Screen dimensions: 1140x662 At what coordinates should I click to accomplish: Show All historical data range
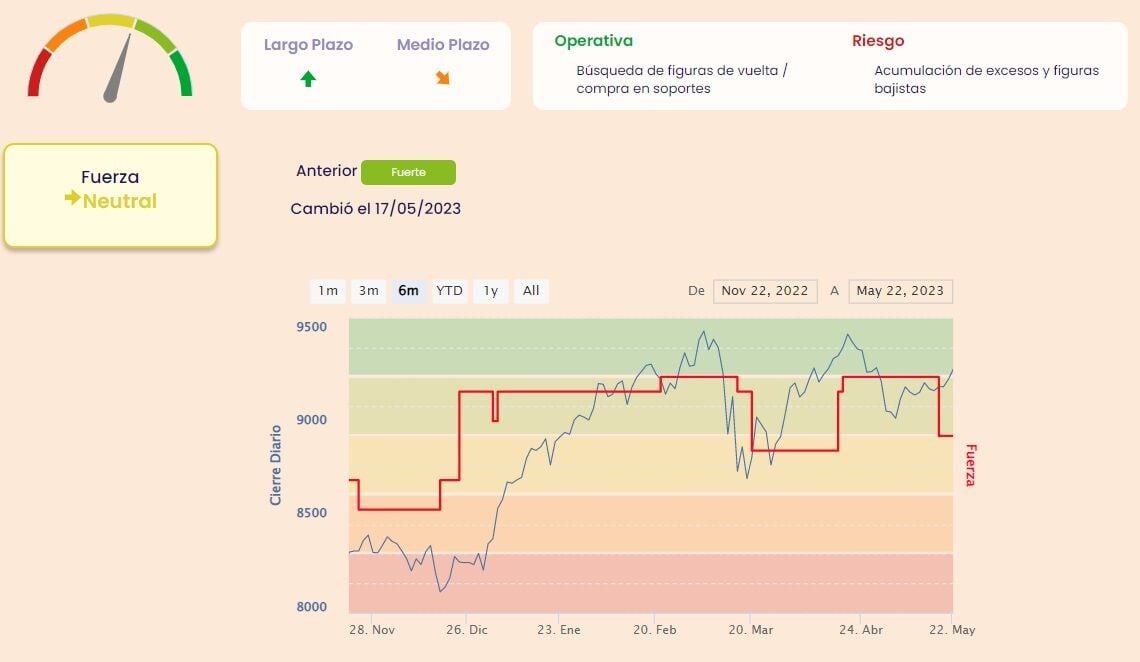[531, 291]
